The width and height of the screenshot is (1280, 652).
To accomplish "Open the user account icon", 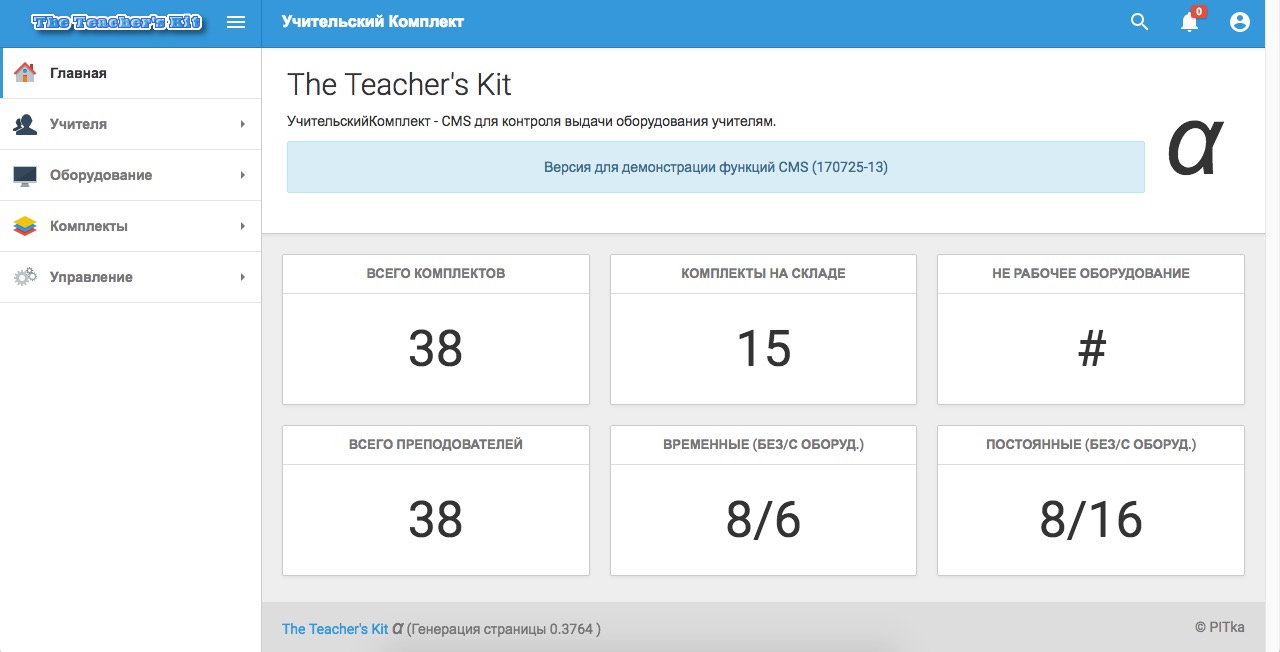I will click(1240, 22).
